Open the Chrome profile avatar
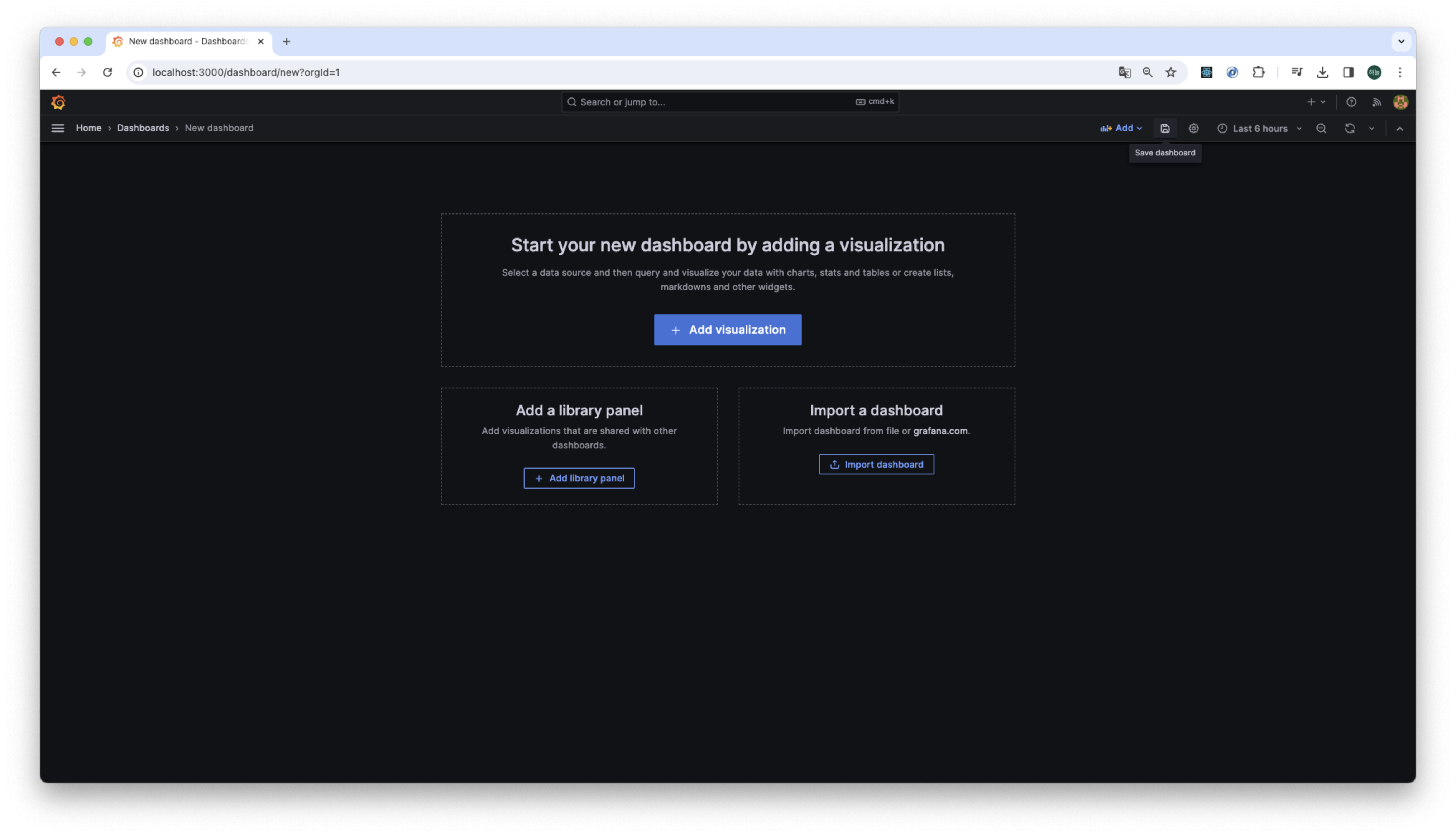The width and height of the screenshot is (1456, 836). [1374, 72]
